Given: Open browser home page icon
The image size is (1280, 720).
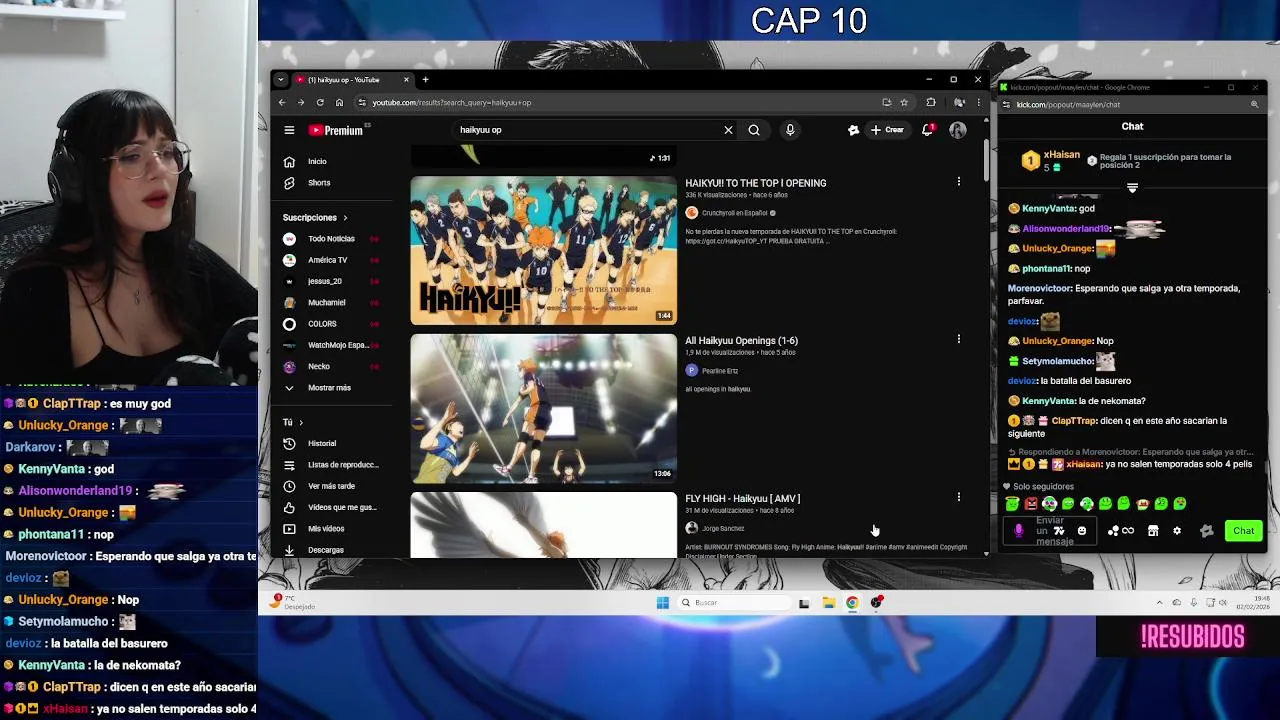Looking at the screenshot, I should 339,102.
